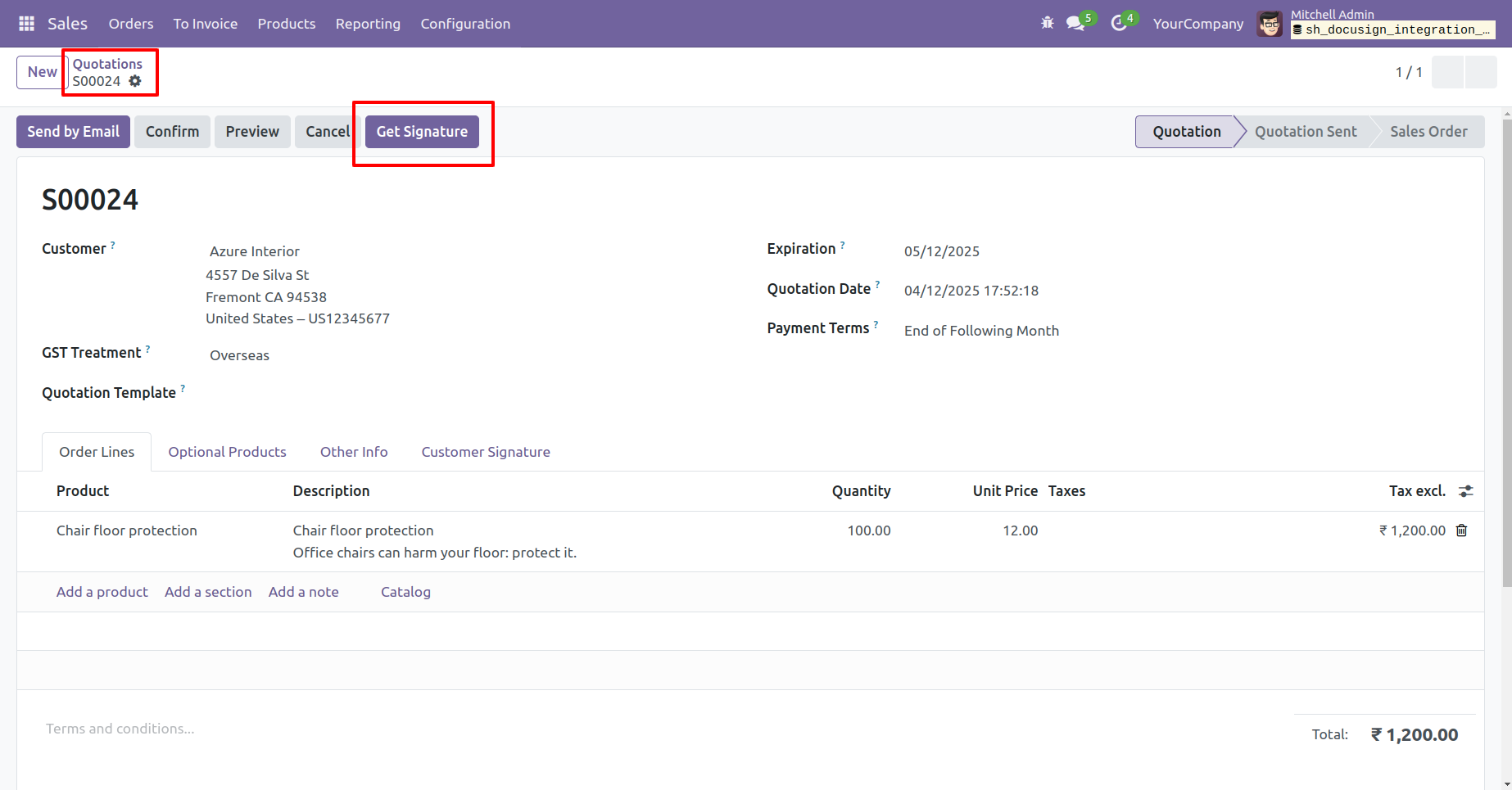
Task: Click Mitchell Admin user avatar
Action: (1270, 24)
